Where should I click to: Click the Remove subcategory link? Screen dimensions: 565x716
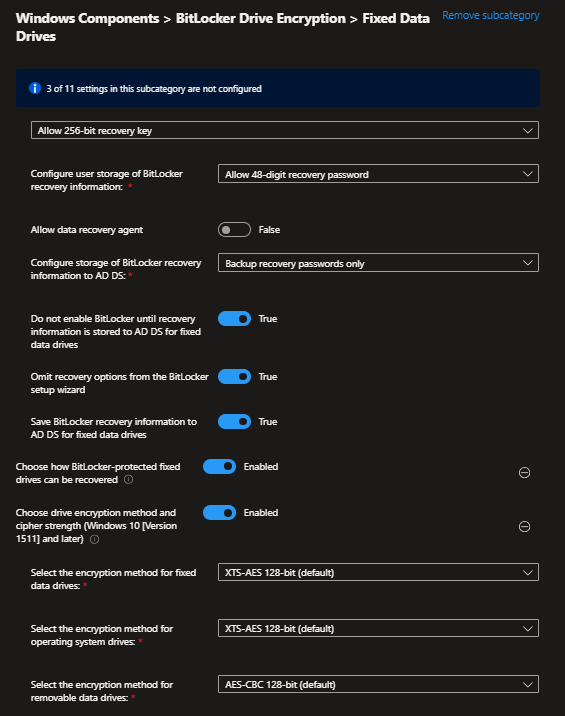point(491,16)
